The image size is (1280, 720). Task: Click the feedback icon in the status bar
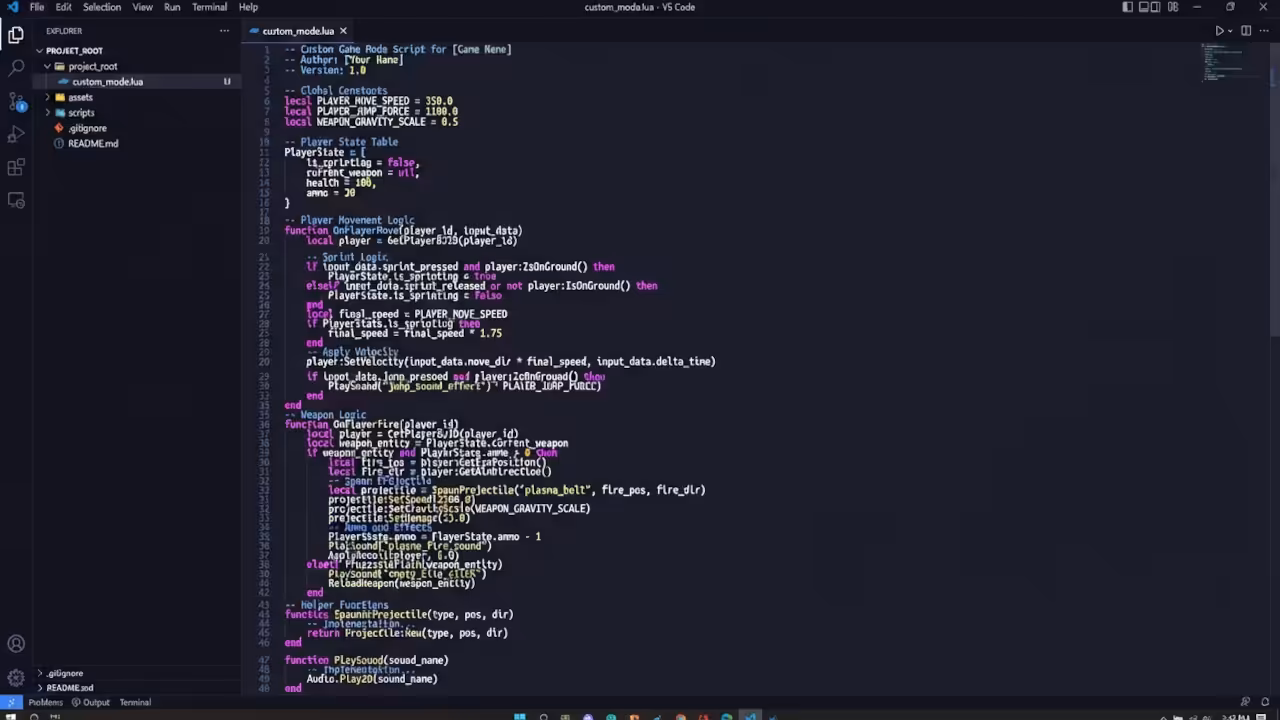click(x=1245, y=702)
